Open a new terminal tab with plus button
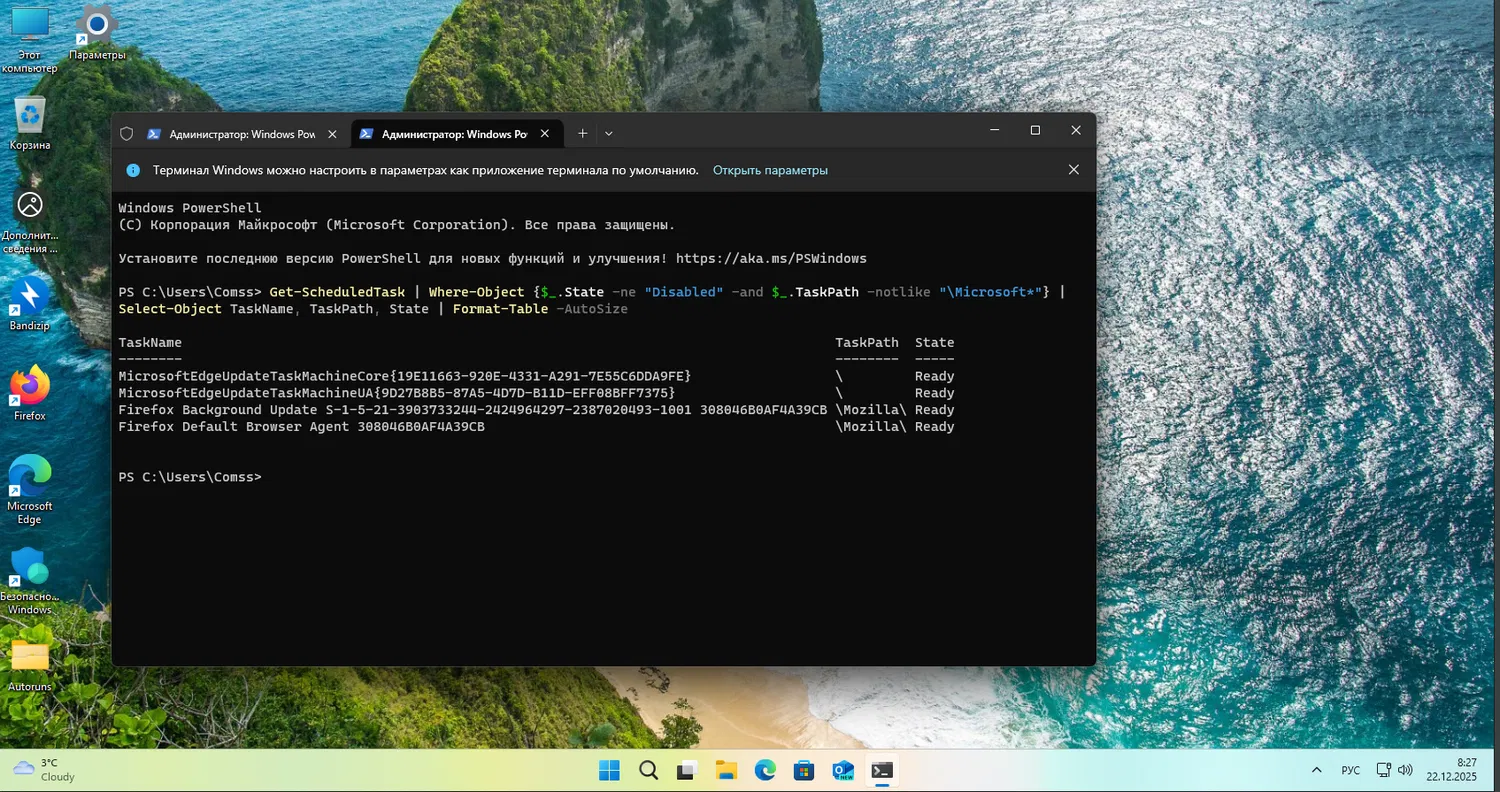Screen dimensions: 1500x792 (582, 133)
